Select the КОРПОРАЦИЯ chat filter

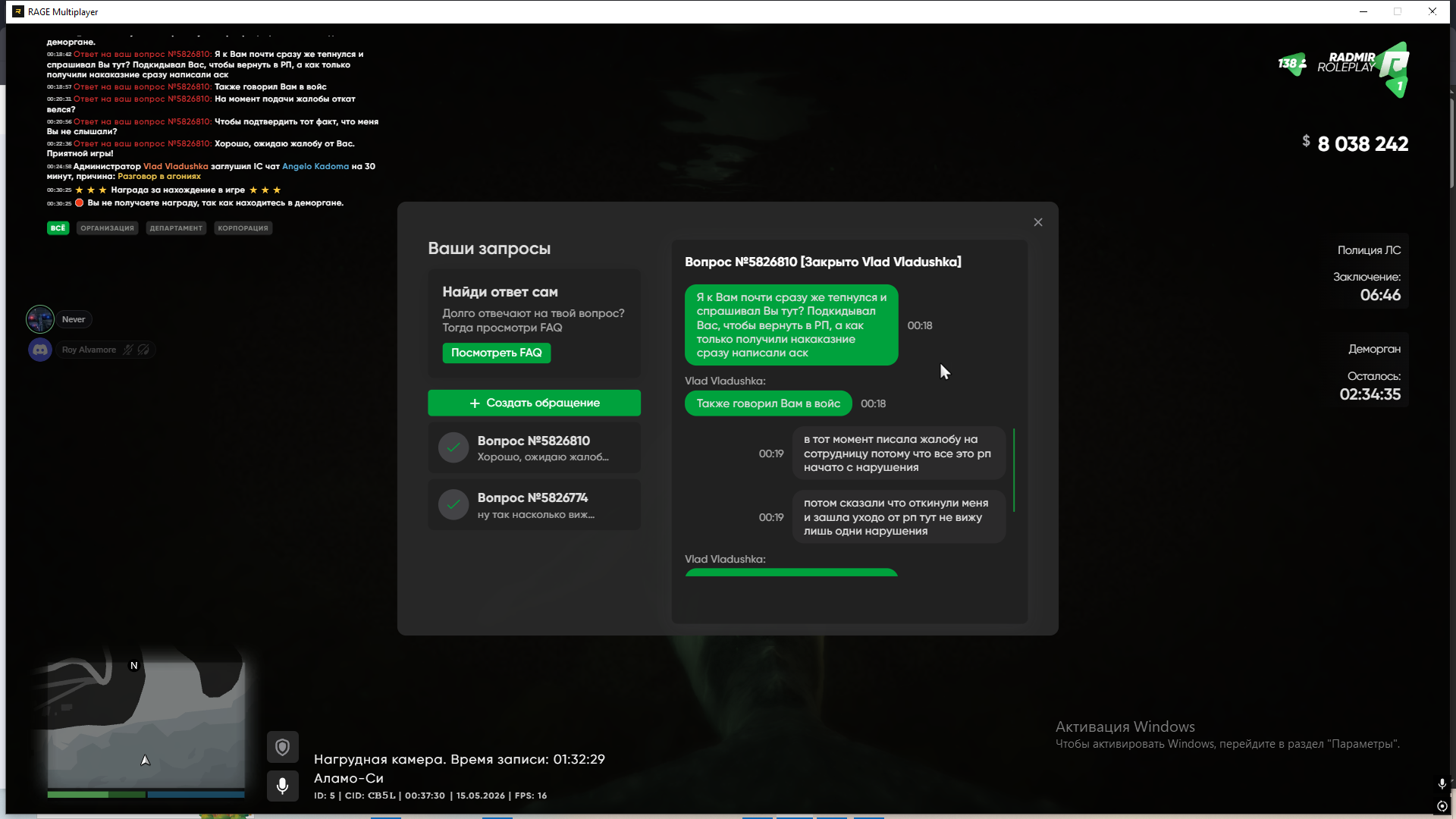tap(243, 228)
